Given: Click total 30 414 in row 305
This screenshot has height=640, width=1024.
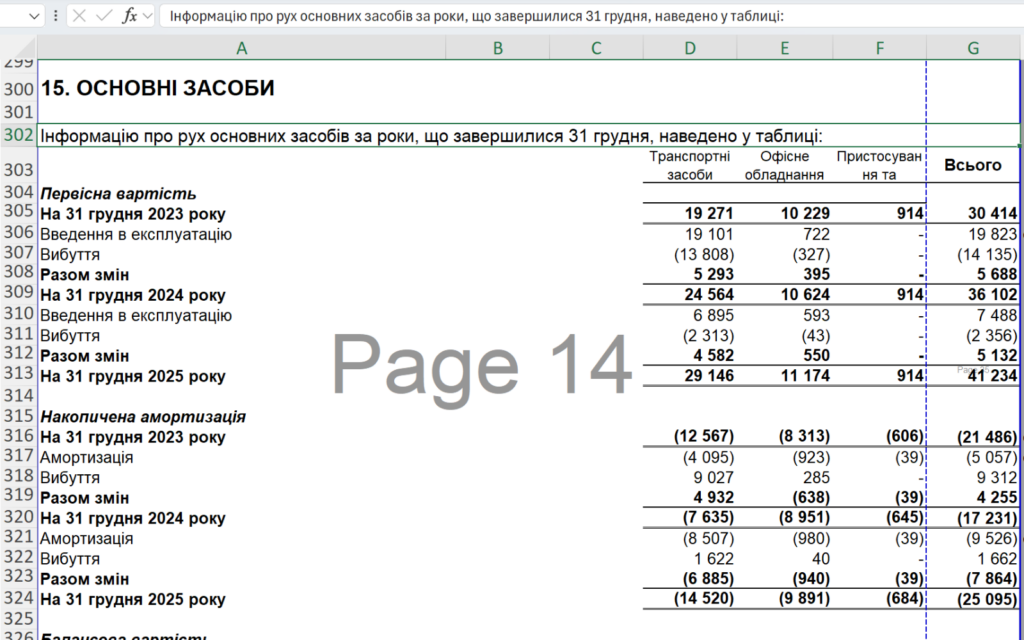Looking at the screenshot, I should pos(992,214).
